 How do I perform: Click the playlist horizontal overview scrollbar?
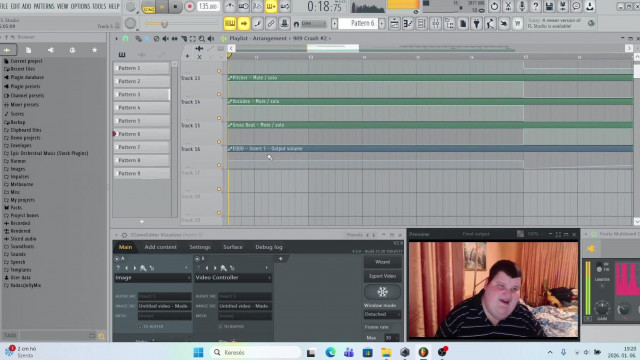click(x=430, y=48)
